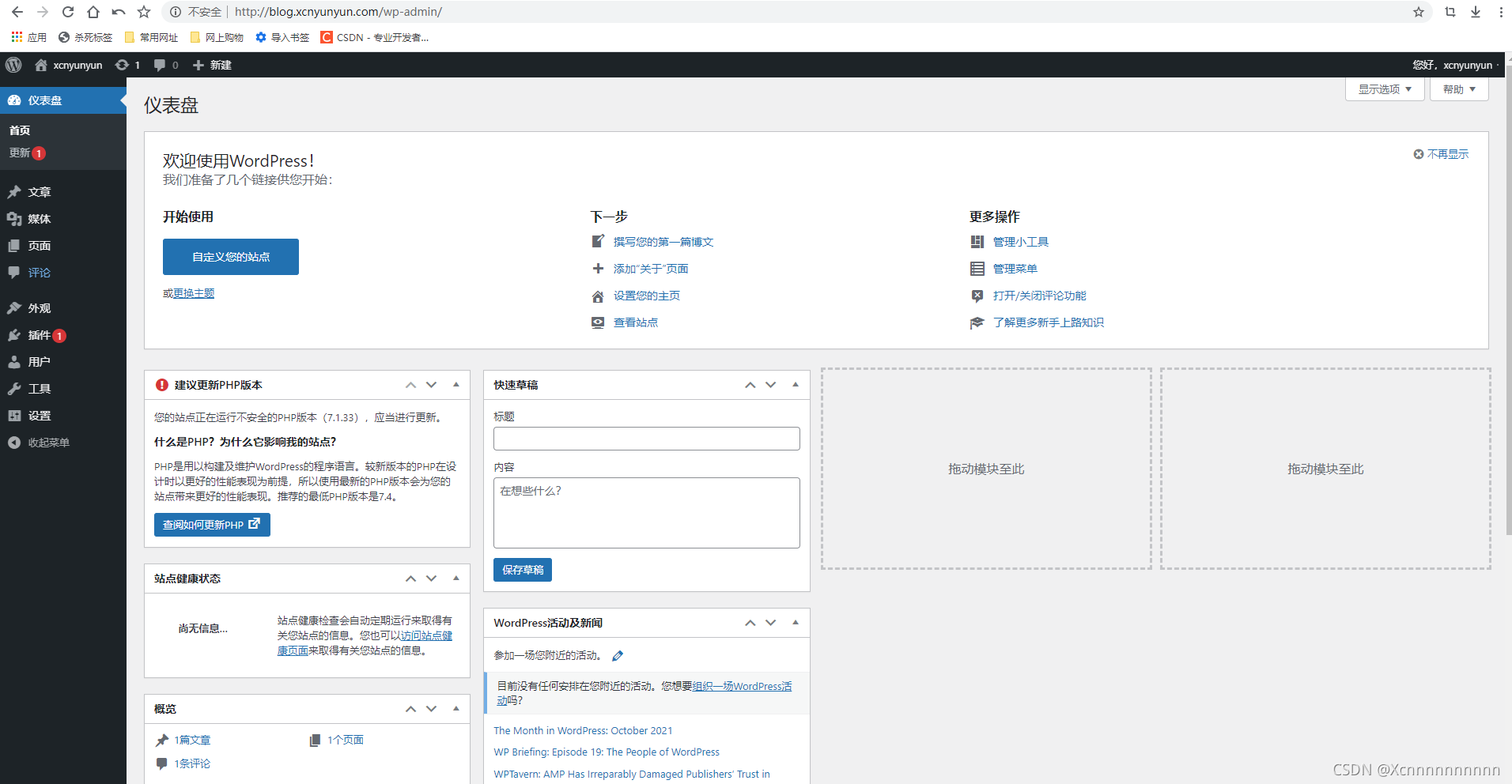Collapse the 快速草稿 widget
Viewport: 1512px width, 784px height.
[x=796, y=385]
